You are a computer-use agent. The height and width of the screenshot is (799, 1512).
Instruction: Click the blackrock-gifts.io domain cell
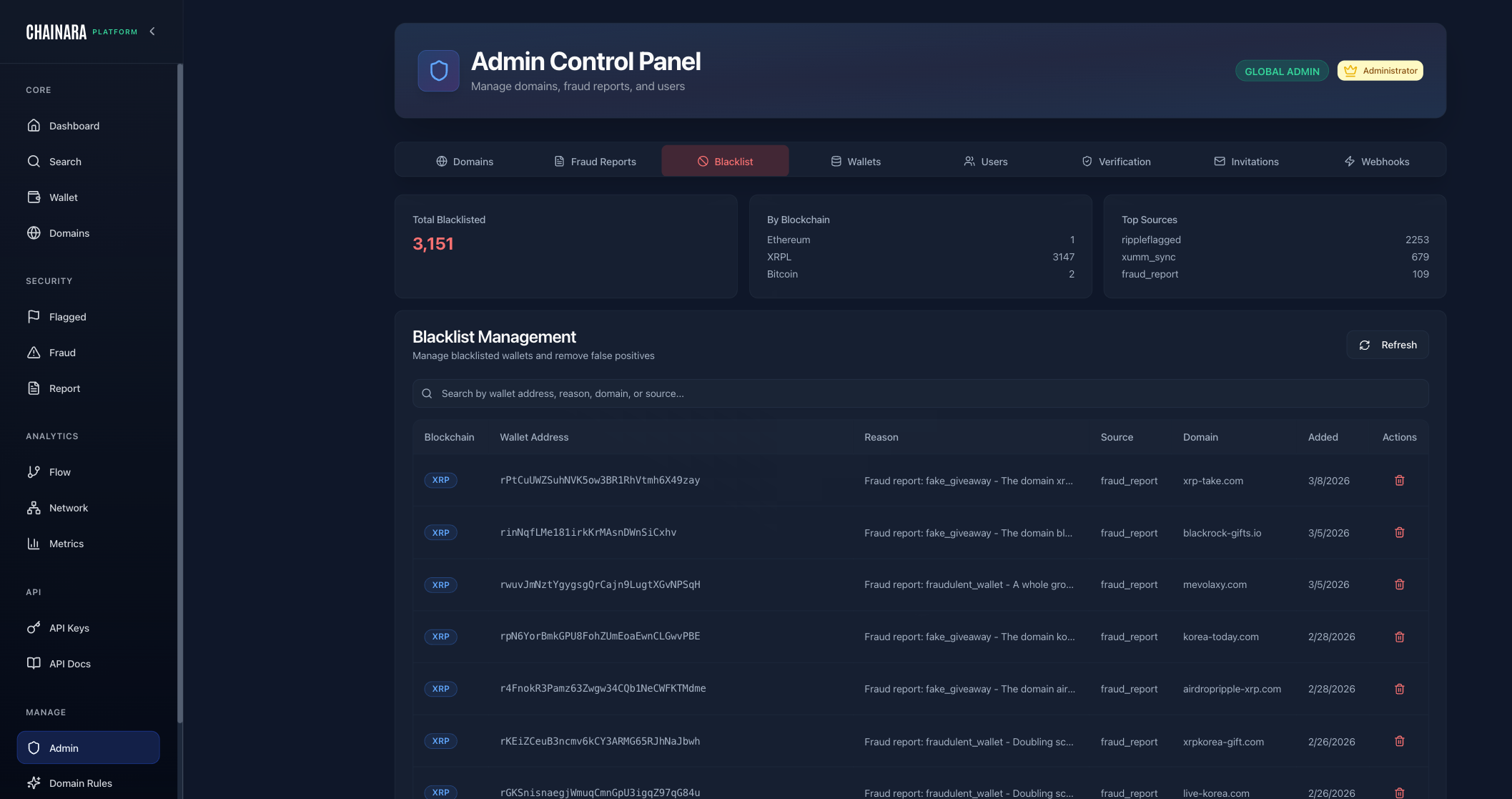point(1222,533)
